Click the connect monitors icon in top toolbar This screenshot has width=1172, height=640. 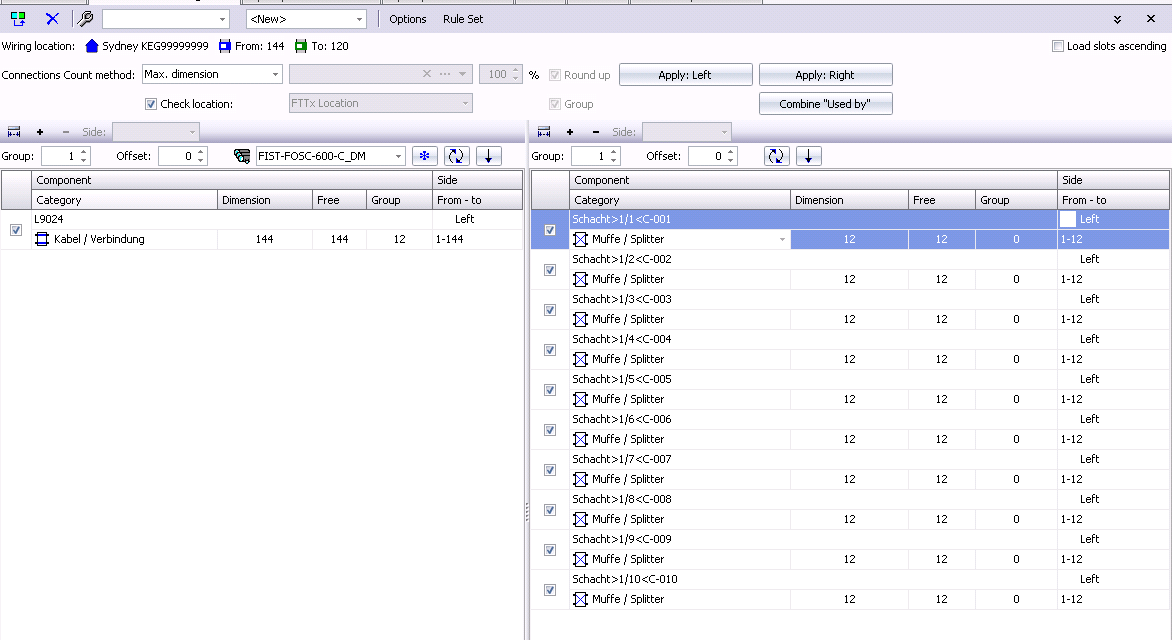point(18,19)
